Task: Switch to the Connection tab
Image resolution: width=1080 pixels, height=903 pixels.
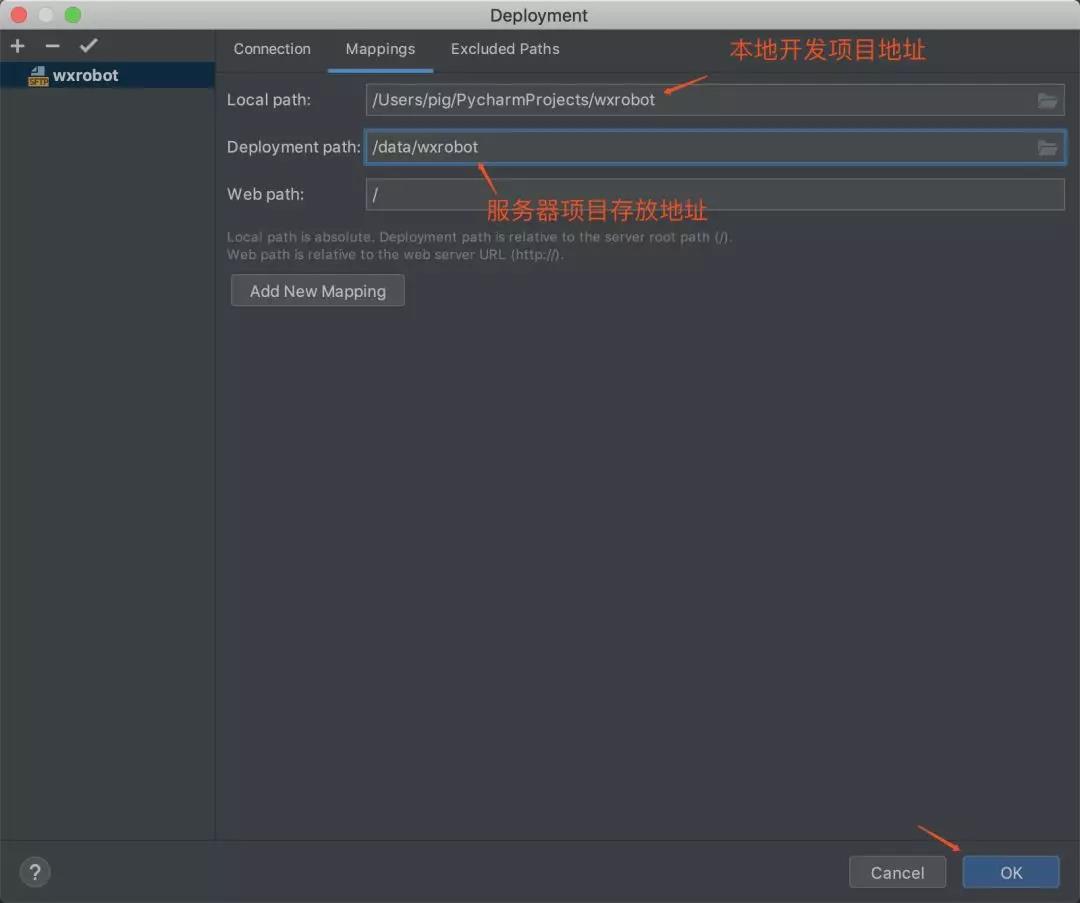Action: pos(272,49)
